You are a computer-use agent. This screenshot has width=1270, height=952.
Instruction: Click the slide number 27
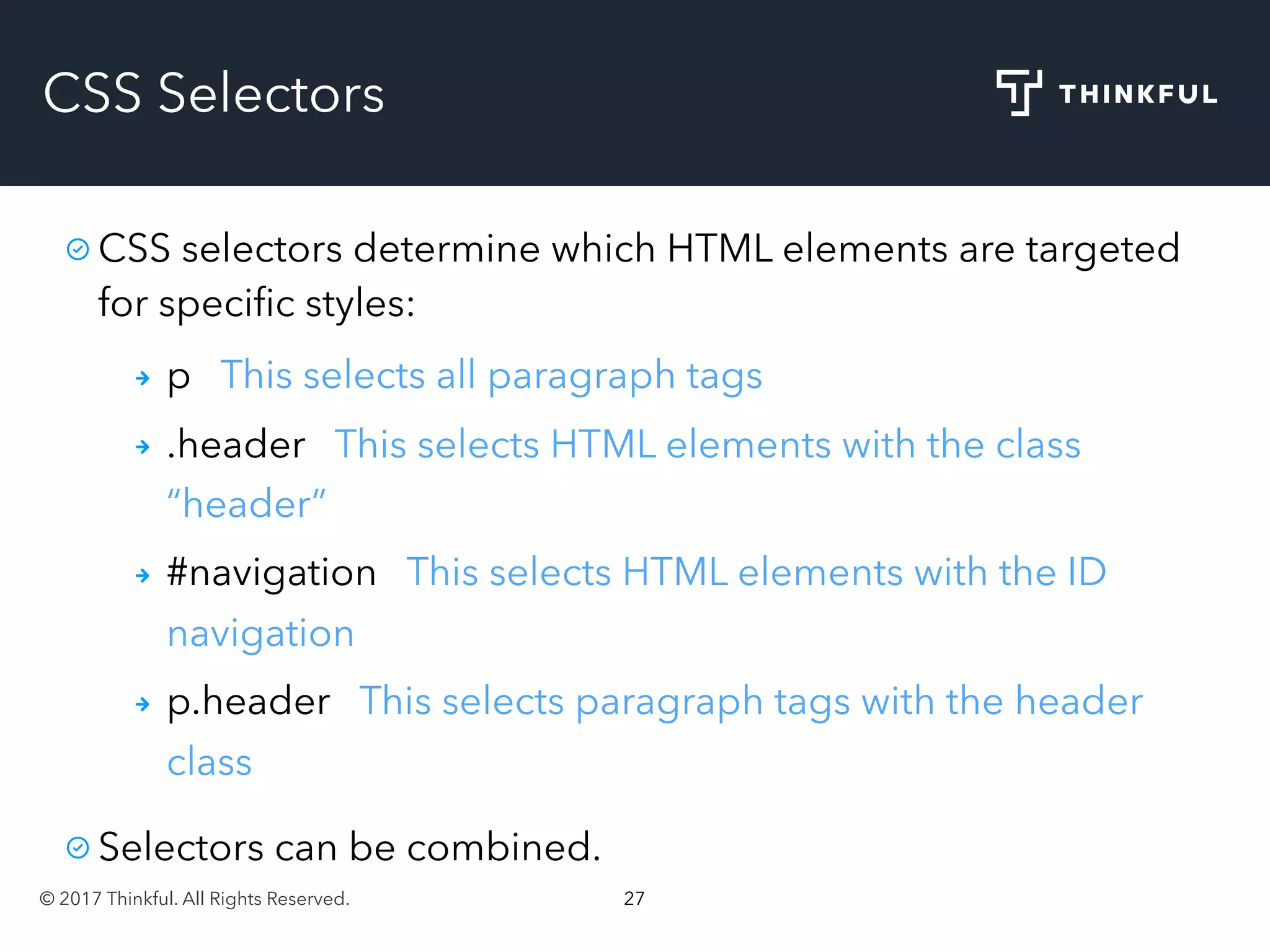coord(634,898)
